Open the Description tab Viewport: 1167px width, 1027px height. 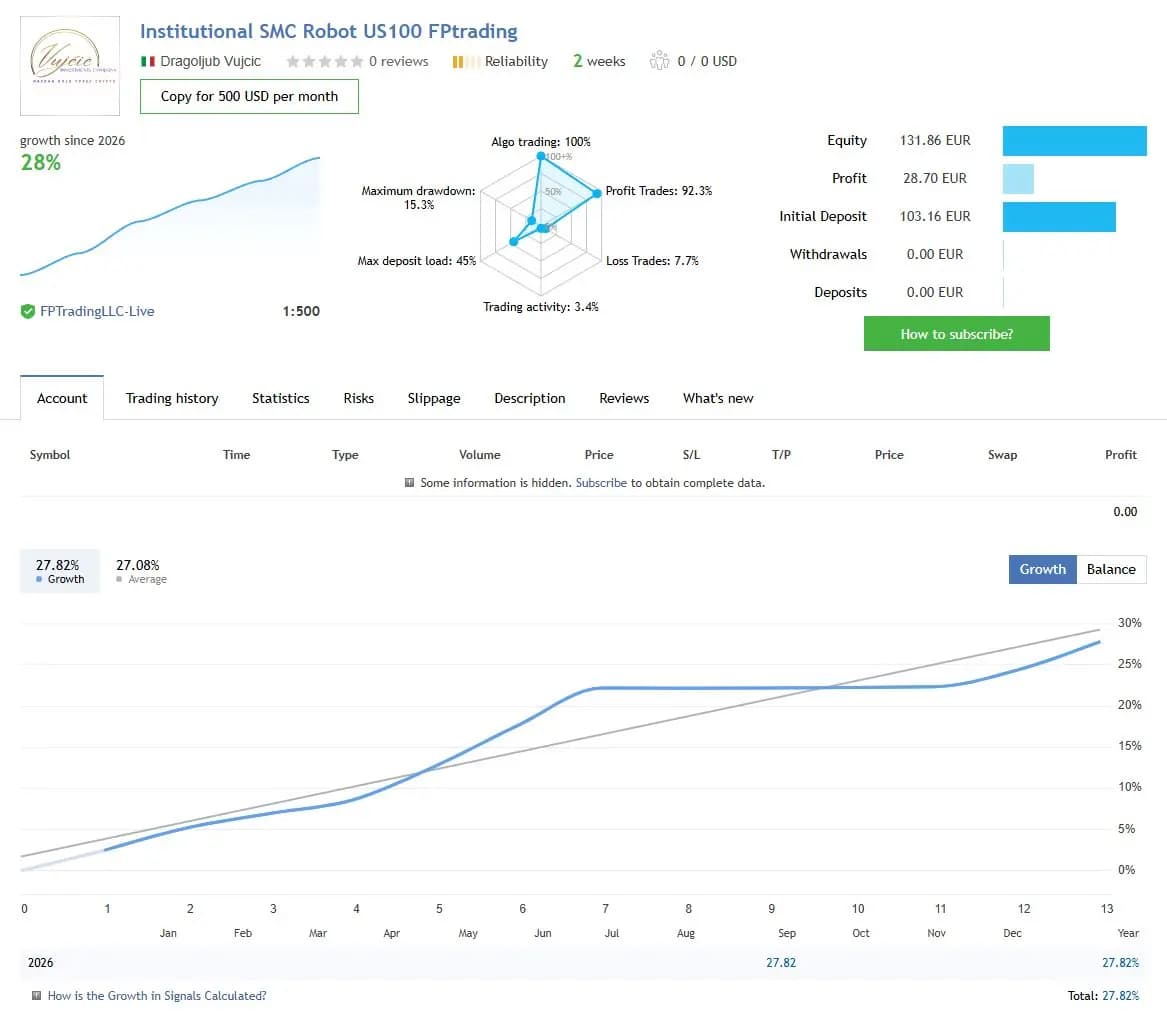click(x=530, y=398)
